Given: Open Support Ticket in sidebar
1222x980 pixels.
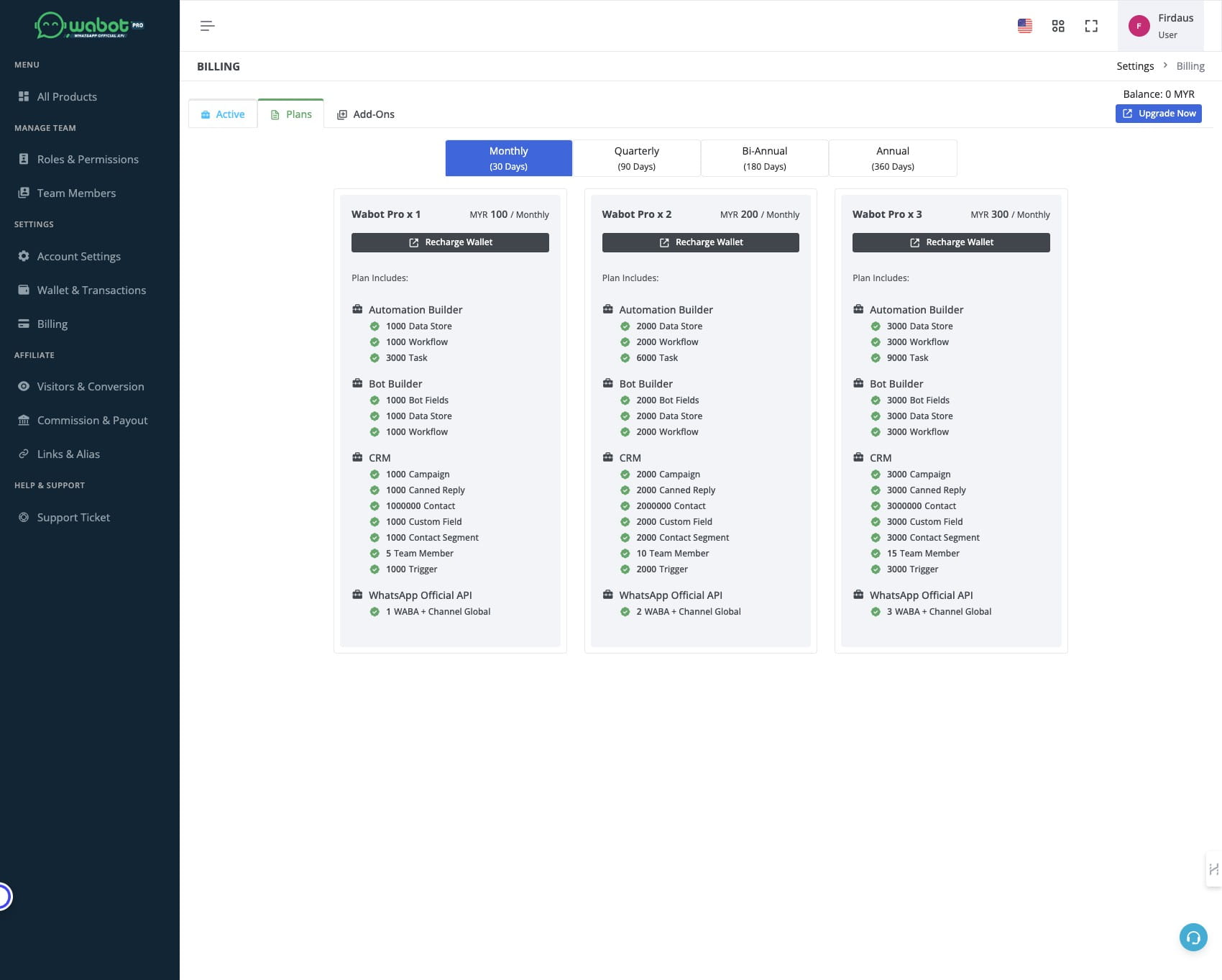Looking at the screenshot, I should pyautogui.click(x=90, y=517).
